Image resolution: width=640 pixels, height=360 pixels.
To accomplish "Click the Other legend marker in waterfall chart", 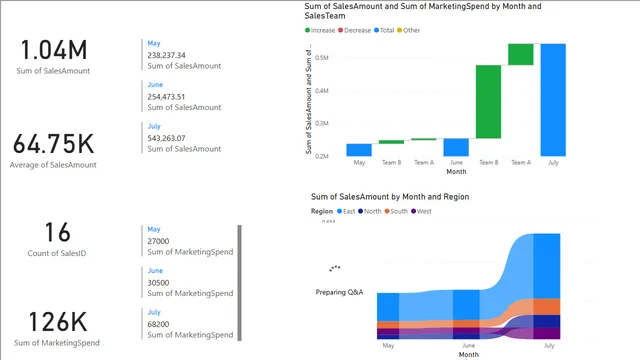I will coord(400,30).
